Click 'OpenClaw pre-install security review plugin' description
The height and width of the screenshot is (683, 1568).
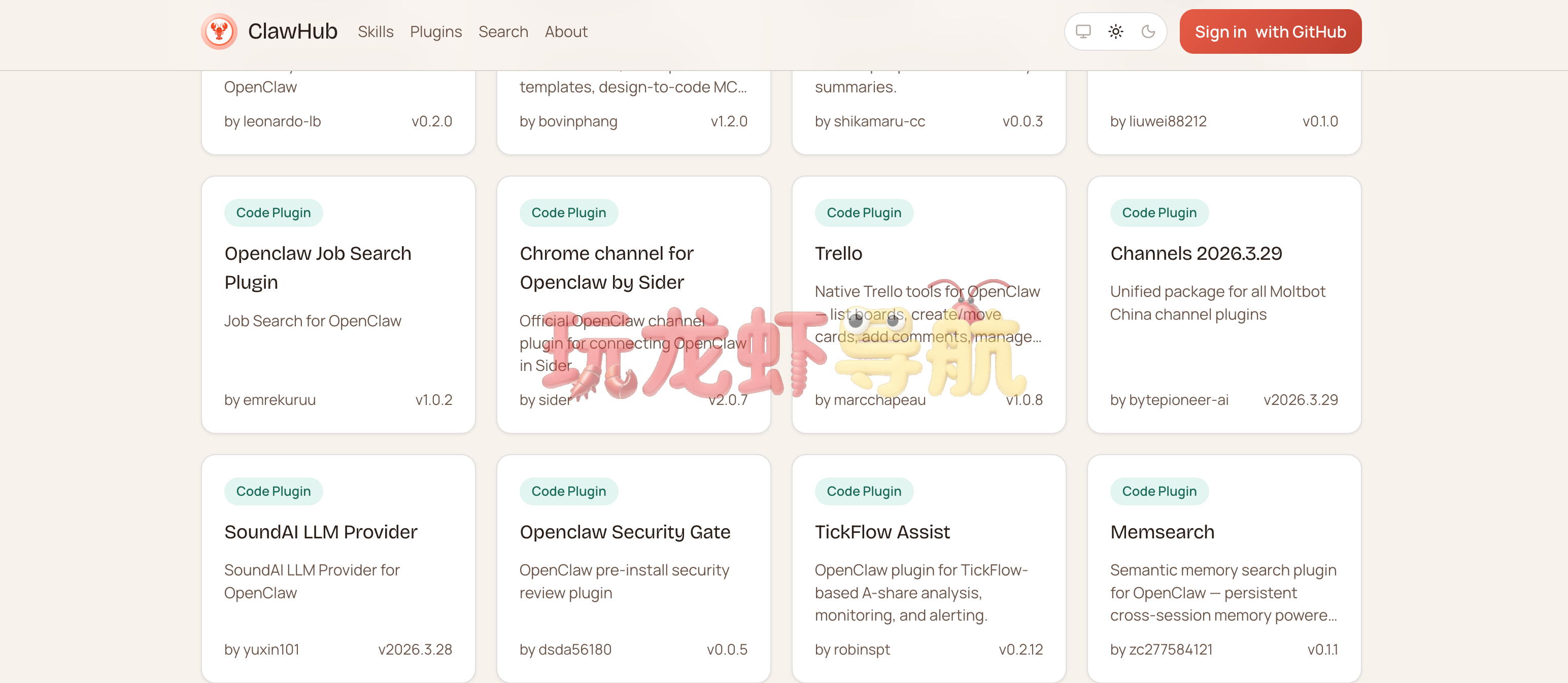pos(624,582)
